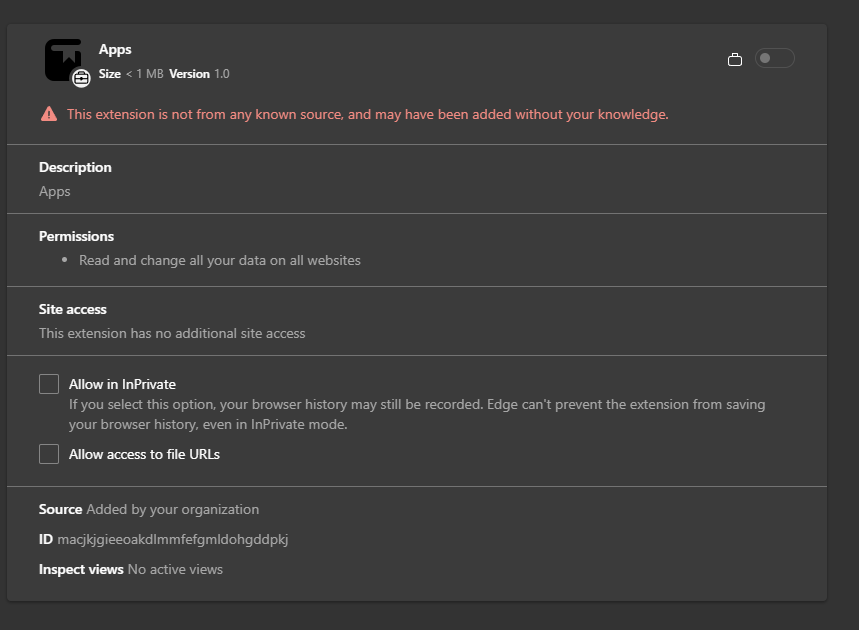Click the briefcase badge on the extension logo
859x630 pixels.
click(81, 78)
